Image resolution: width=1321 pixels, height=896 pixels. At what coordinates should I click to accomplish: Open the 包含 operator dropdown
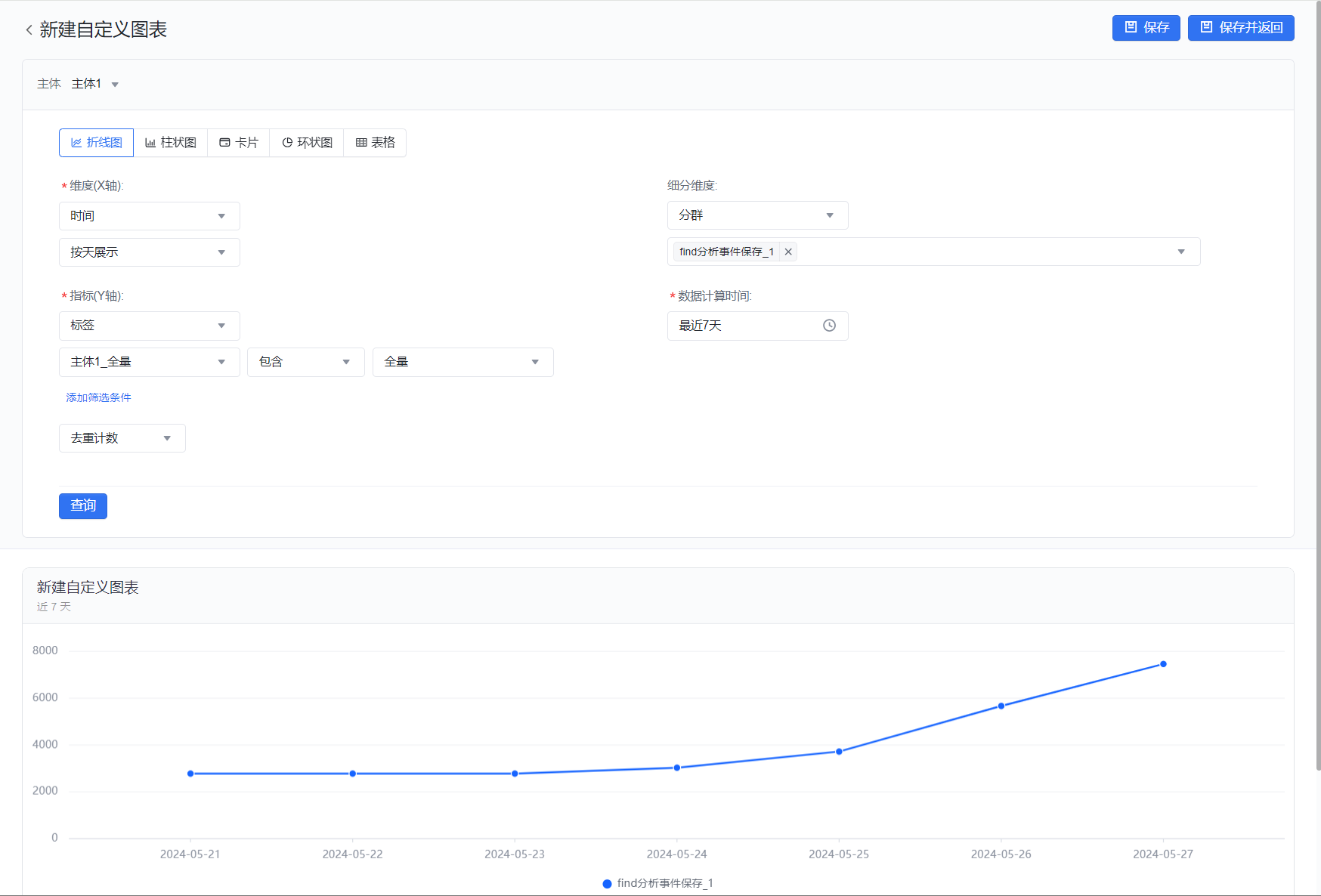(306, 362)
